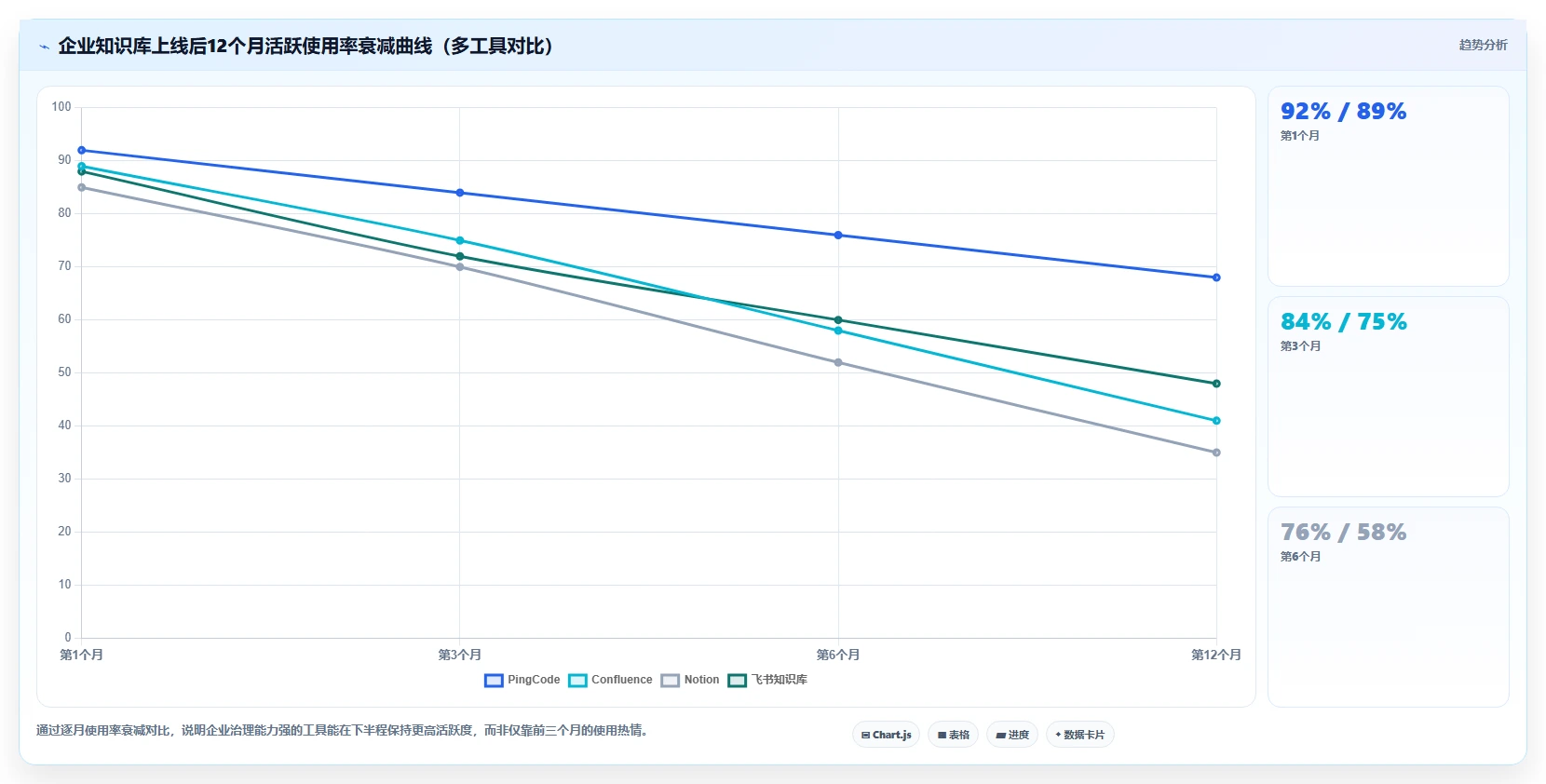1546x784 pixels.
Task: Click PingCode data point at 第6个月
Action: point(838,235)
